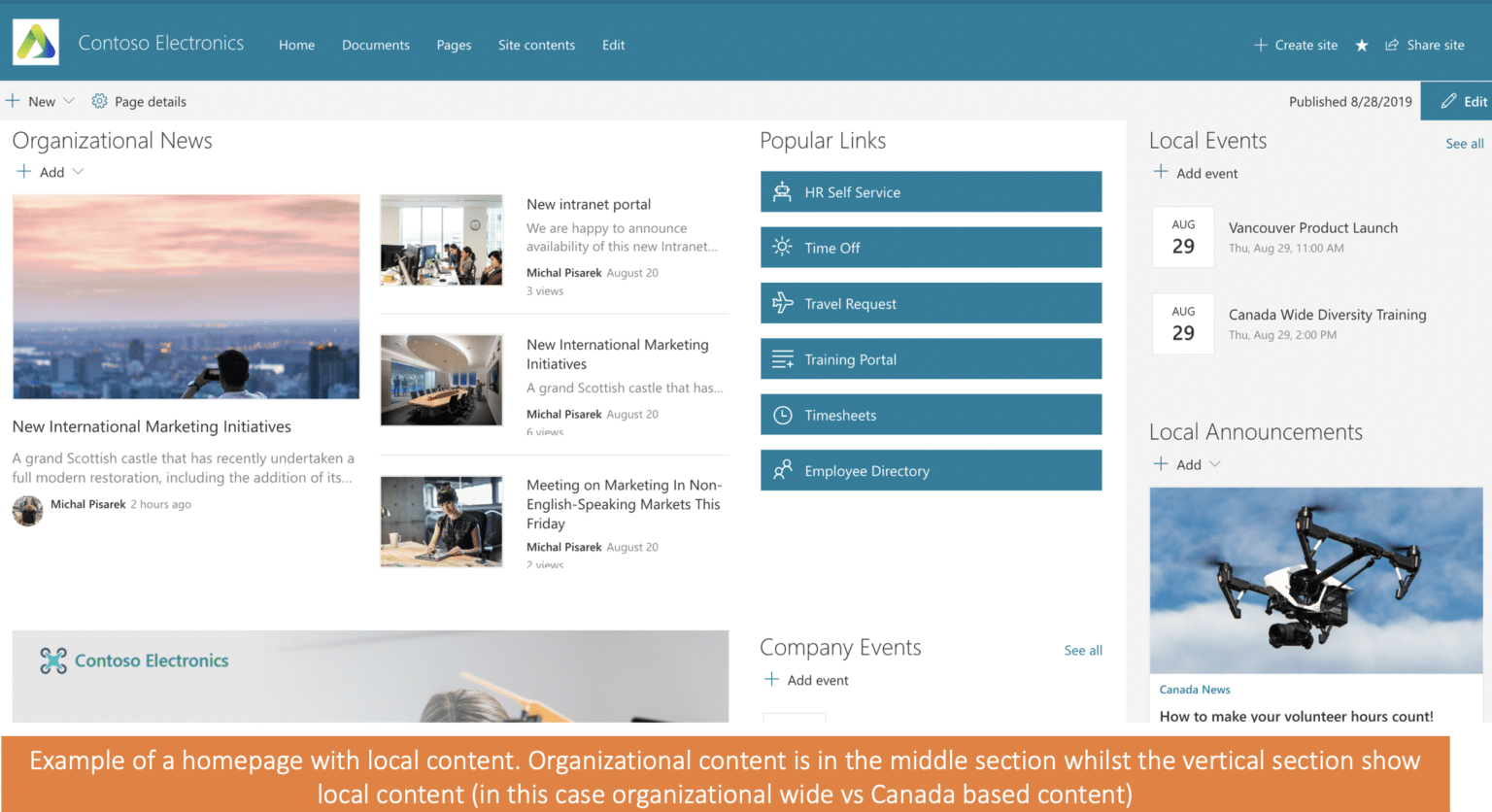Click the Contoso Electronics site logo
The image size is (1492, 812).
point(35,42)
